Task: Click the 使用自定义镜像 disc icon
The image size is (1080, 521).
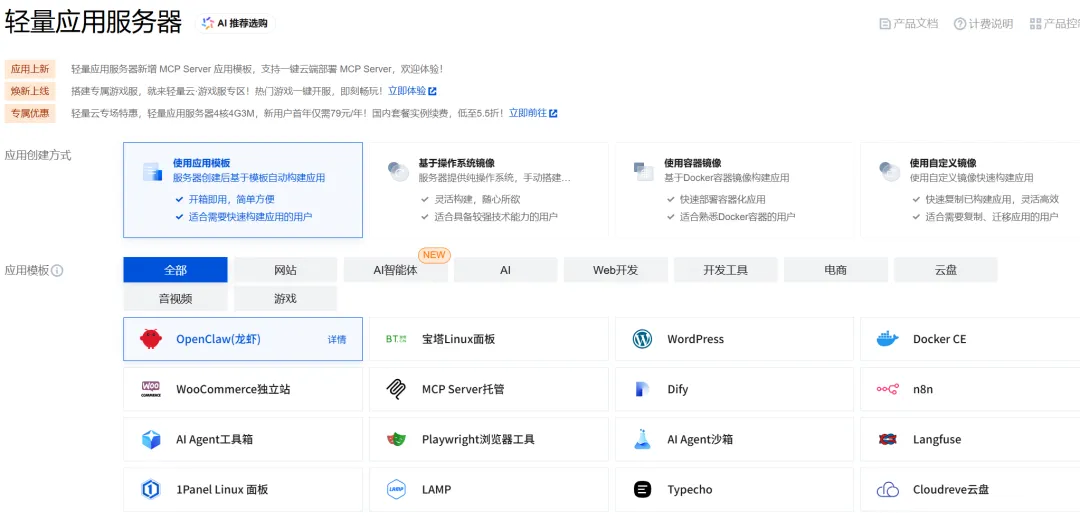Action: [x=890, y=171]
